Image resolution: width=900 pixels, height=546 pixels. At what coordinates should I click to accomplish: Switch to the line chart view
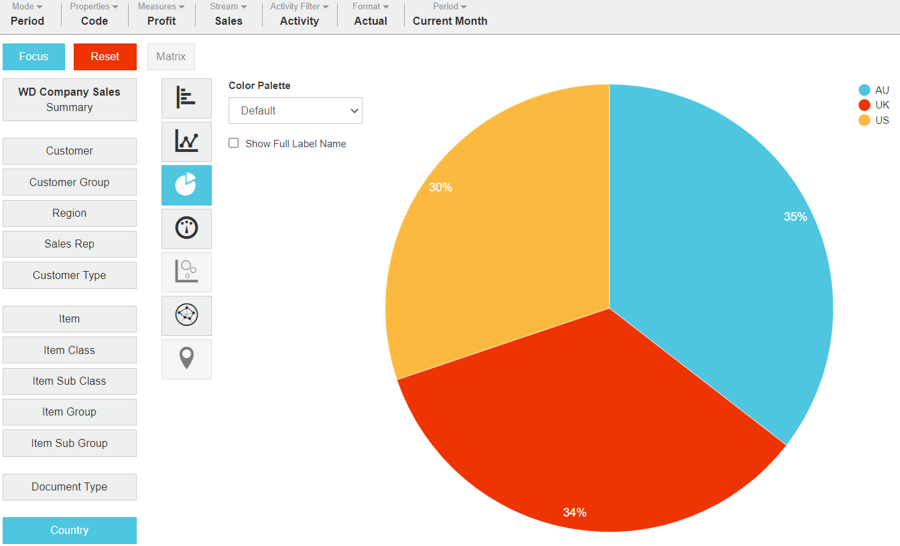[x=186, y=141]
